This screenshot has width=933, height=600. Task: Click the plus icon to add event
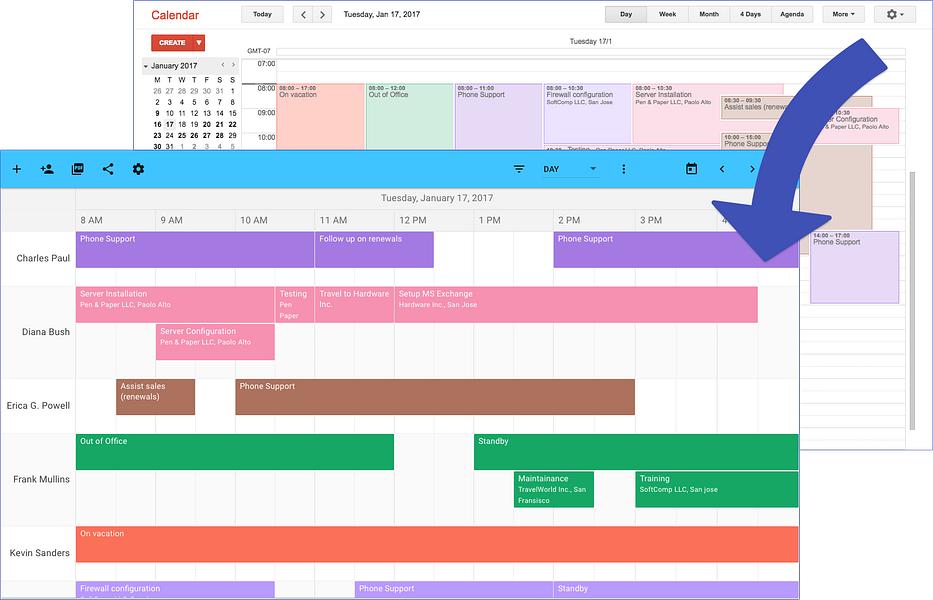17,169
